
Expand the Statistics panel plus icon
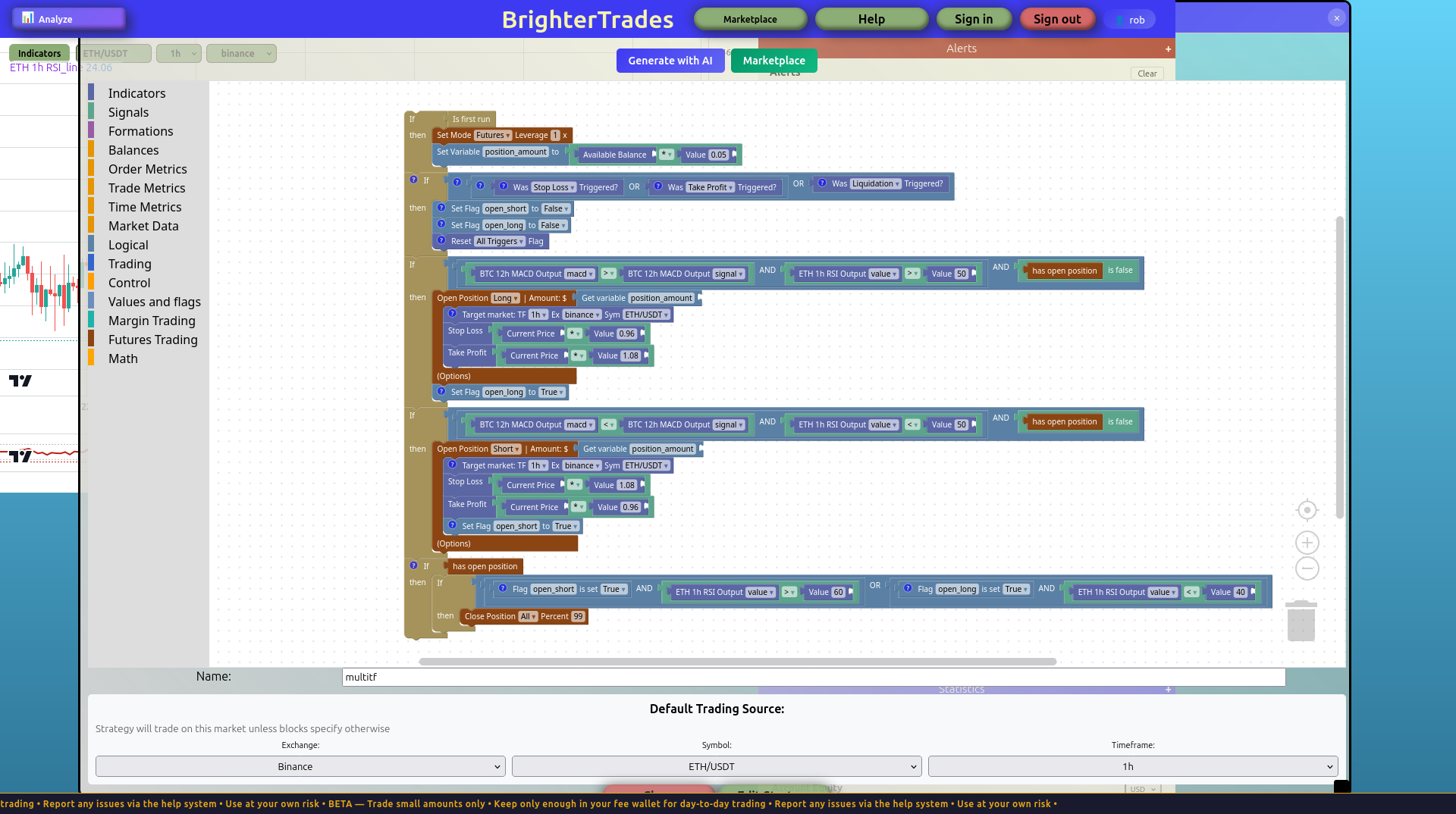[1169, 689]
